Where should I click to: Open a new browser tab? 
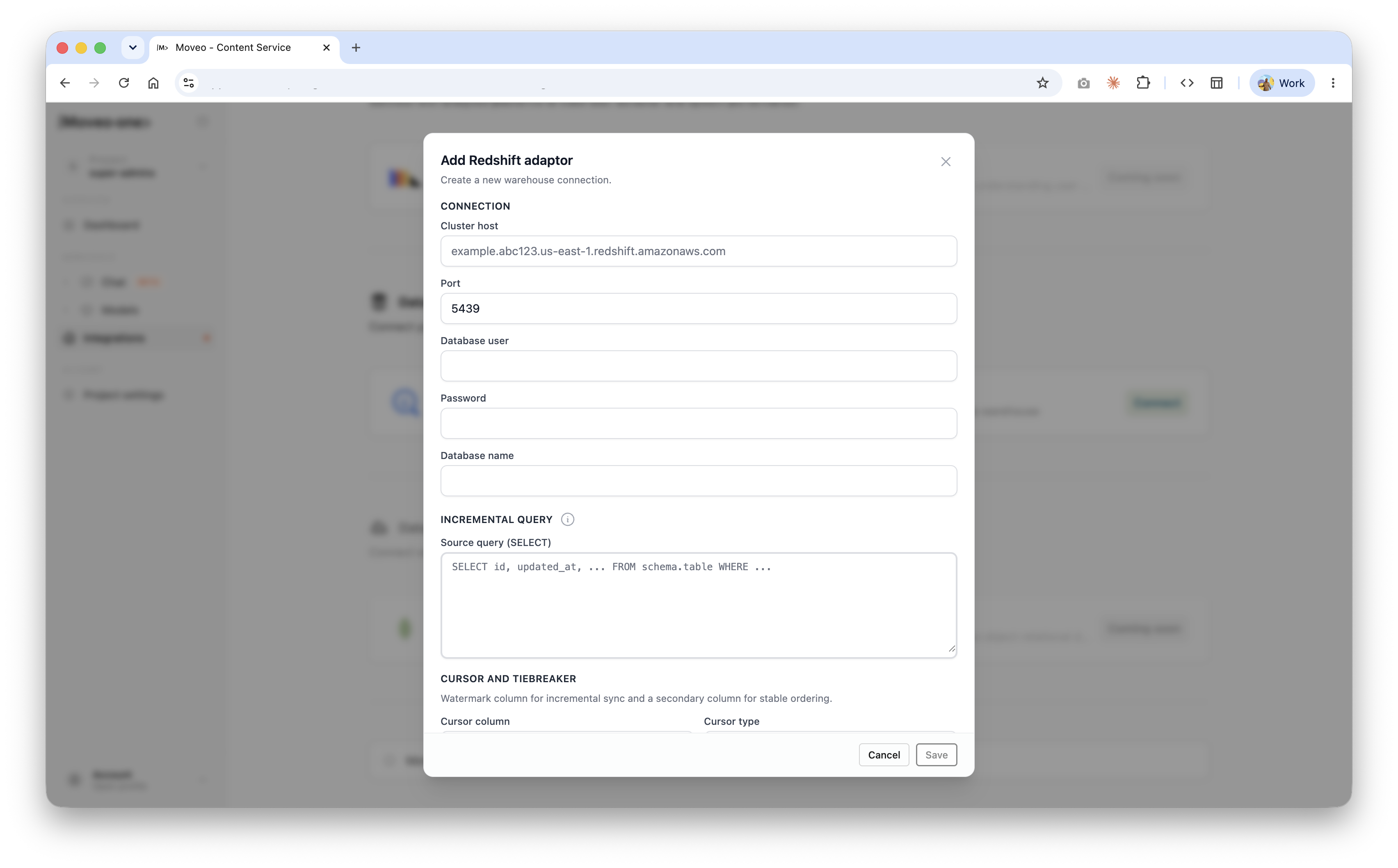tap(356, 48)
